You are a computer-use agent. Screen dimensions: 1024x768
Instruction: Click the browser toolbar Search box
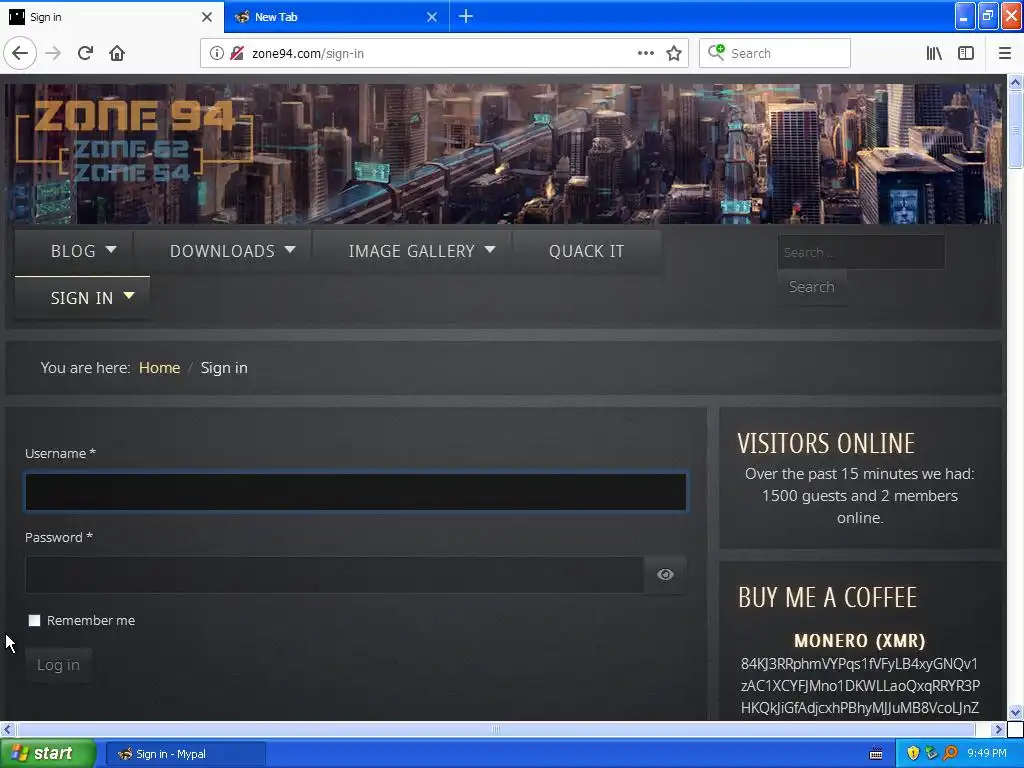click(x=775, y=53)
